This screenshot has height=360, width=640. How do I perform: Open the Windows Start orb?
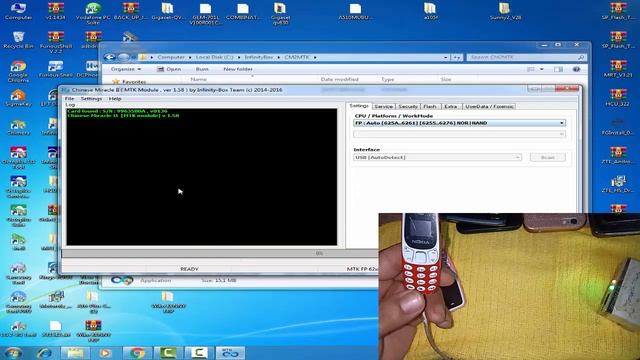(x=13, y=353)
